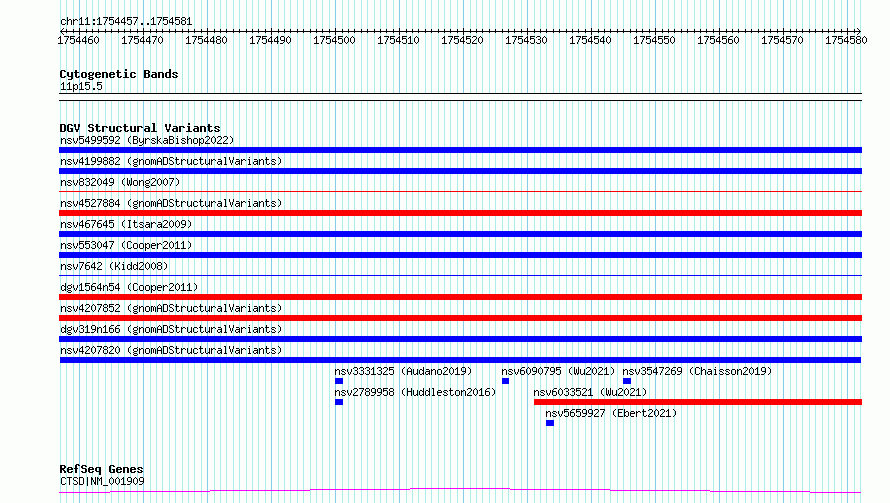Open variant nsv3547269 (Chaisson2019) label
Viewport: 890px width, 503px height.
click(697, 371)
